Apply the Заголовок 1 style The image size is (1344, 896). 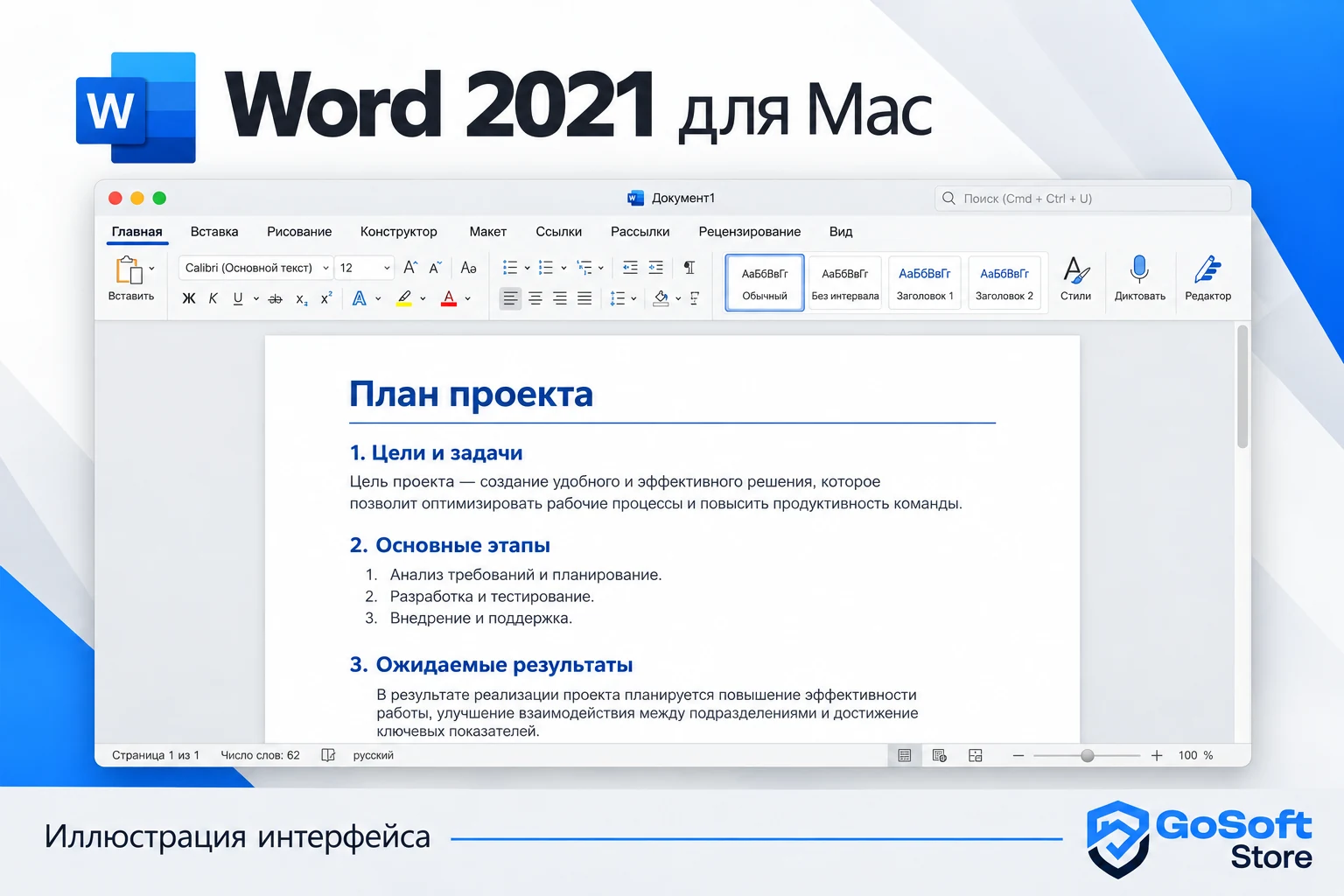[x=925, y=283]
